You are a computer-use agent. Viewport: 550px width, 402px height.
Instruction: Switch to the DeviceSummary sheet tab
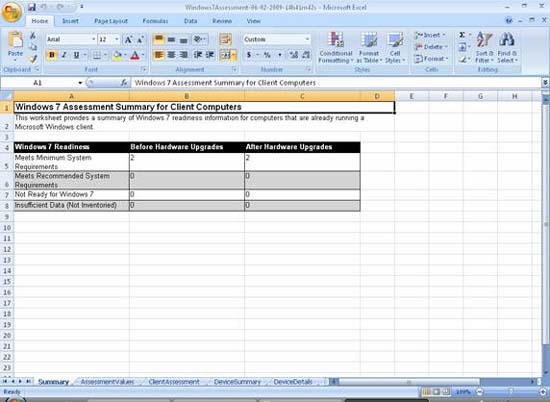click(x=237, y=382)
